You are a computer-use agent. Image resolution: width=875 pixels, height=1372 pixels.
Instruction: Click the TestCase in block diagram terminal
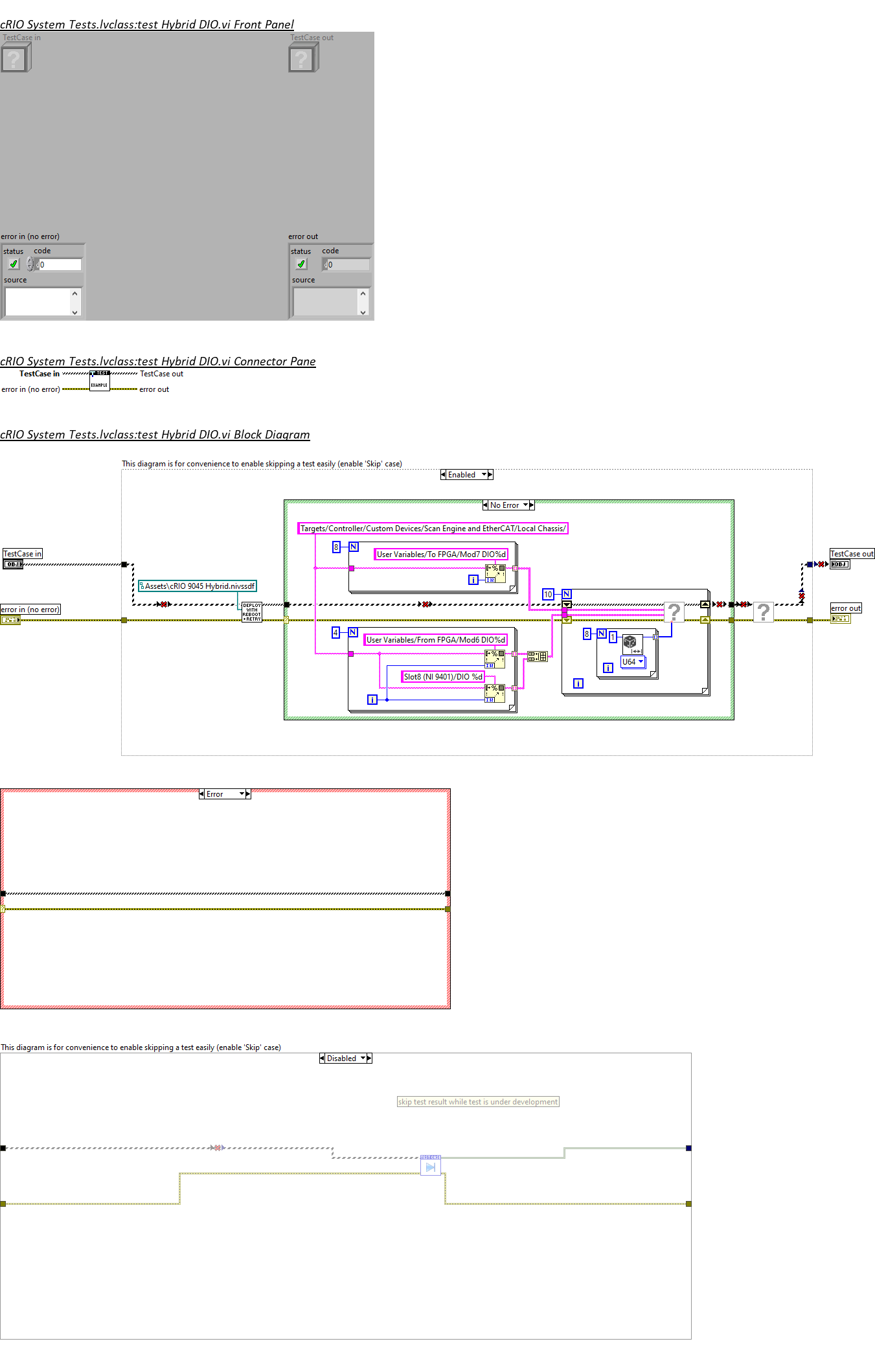click(13, 564)
